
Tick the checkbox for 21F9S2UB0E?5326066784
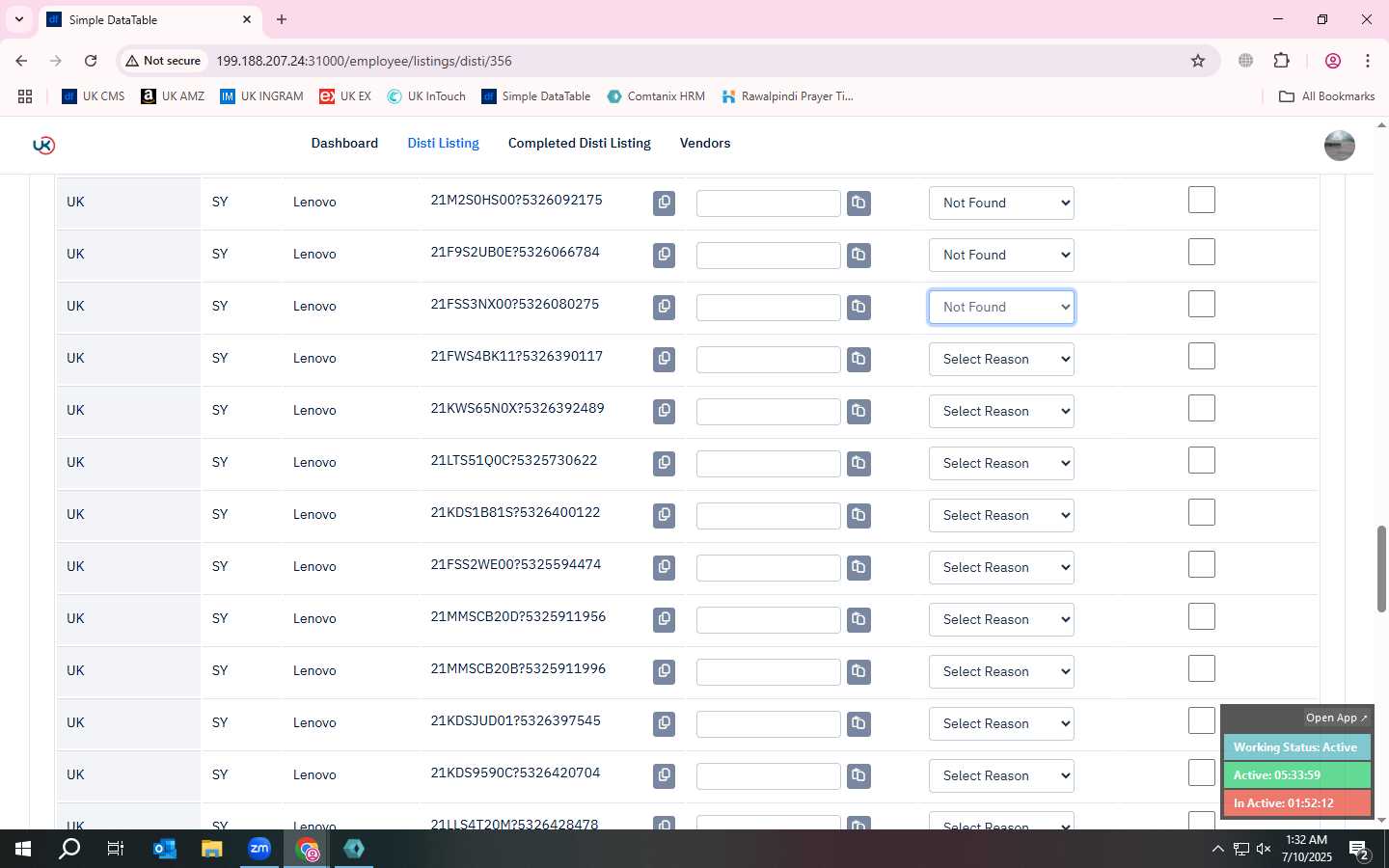(x=1201, y=252)
